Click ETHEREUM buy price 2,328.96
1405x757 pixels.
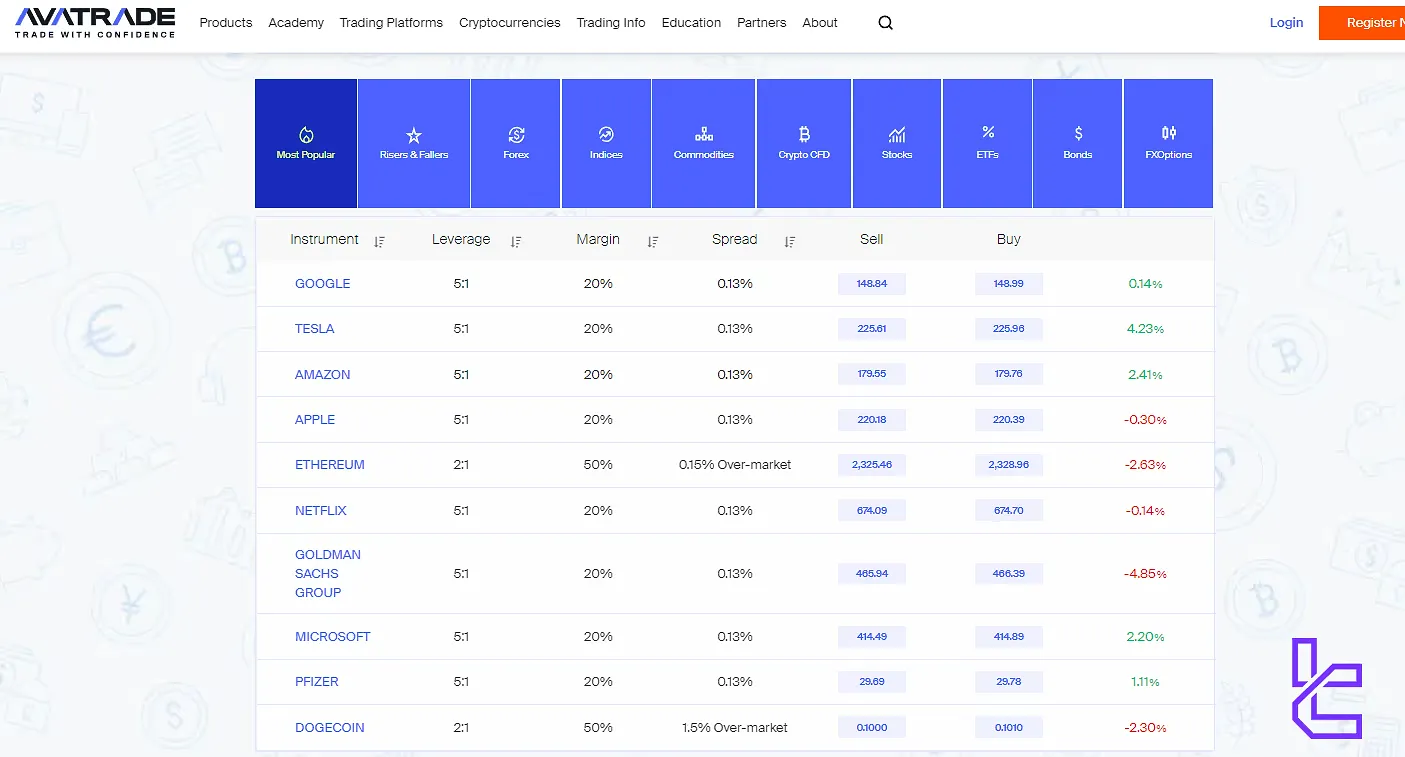[x=1009, y=465]
